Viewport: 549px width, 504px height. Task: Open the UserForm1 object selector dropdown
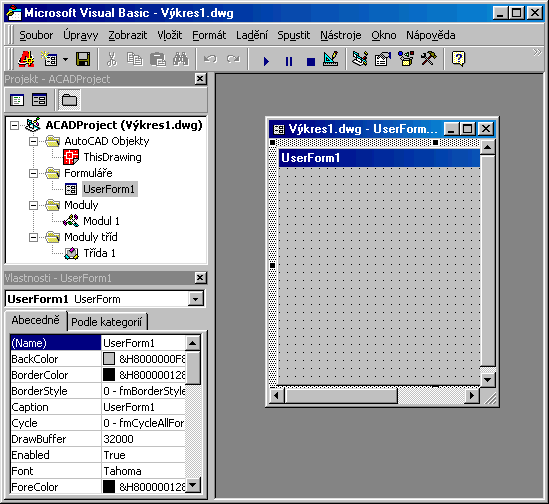195,299
